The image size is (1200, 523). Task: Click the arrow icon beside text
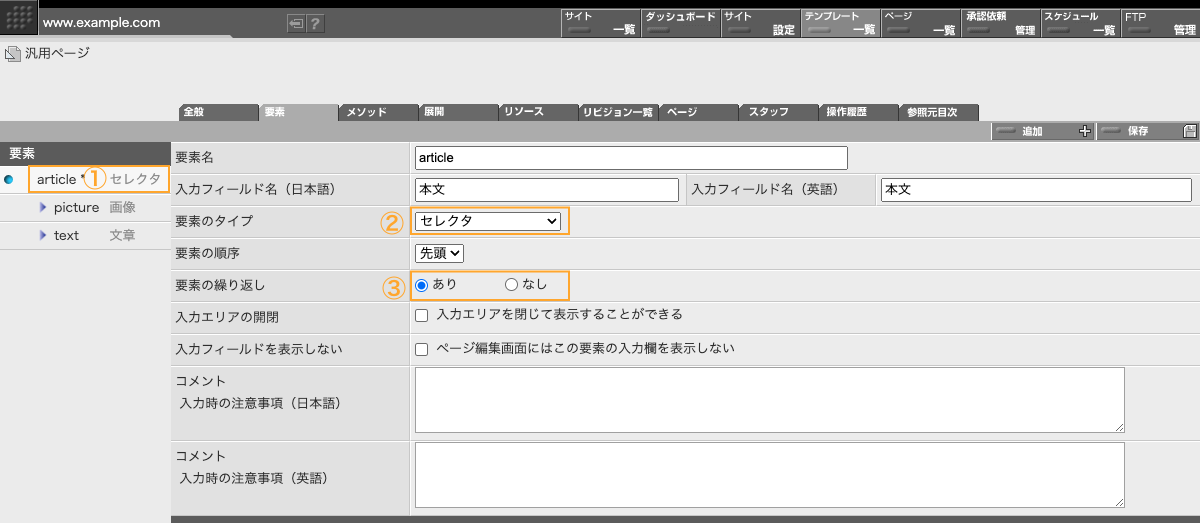43,235
